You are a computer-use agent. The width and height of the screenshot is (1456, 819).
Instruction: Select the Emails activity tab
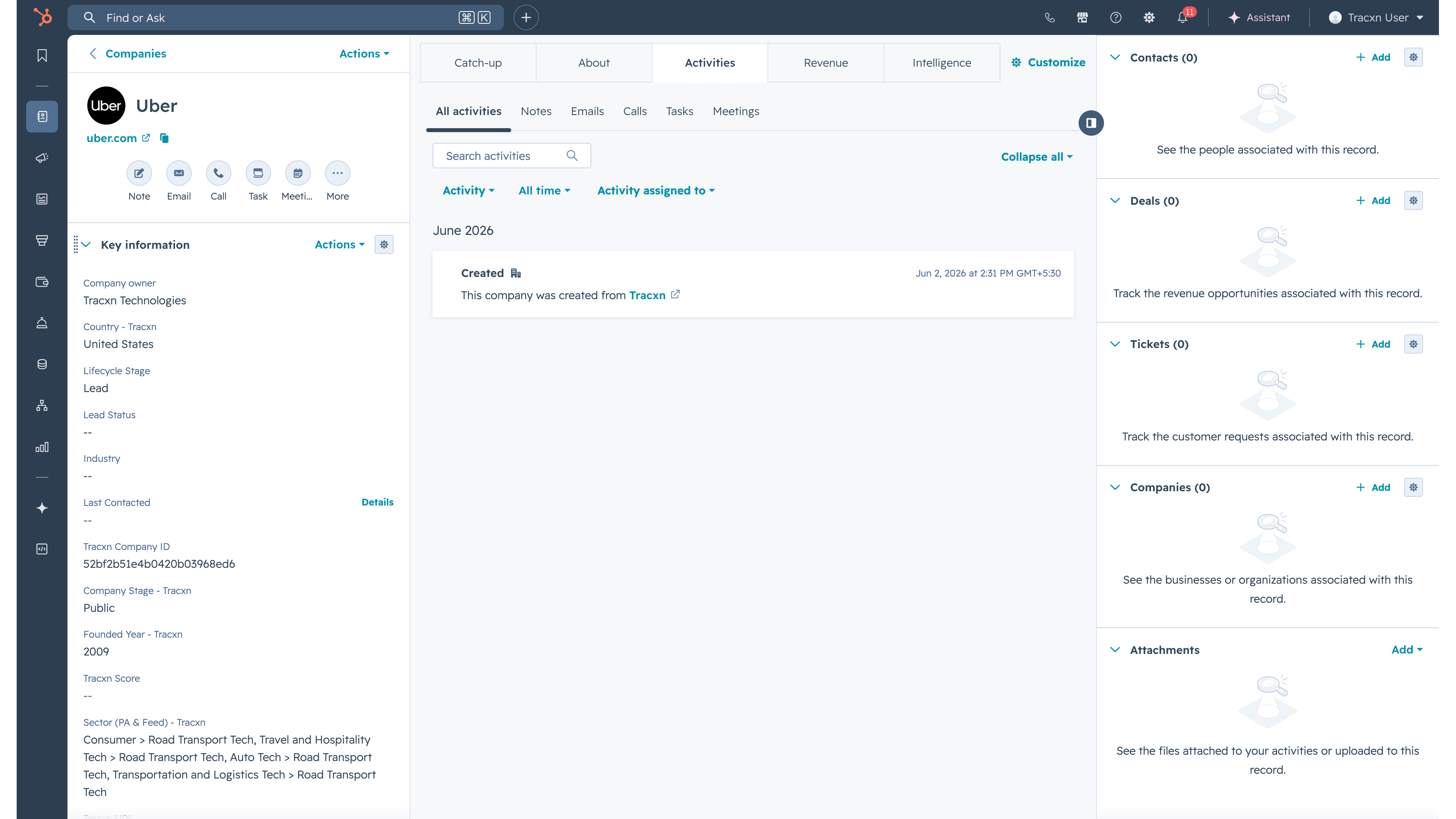coord(587,112)
